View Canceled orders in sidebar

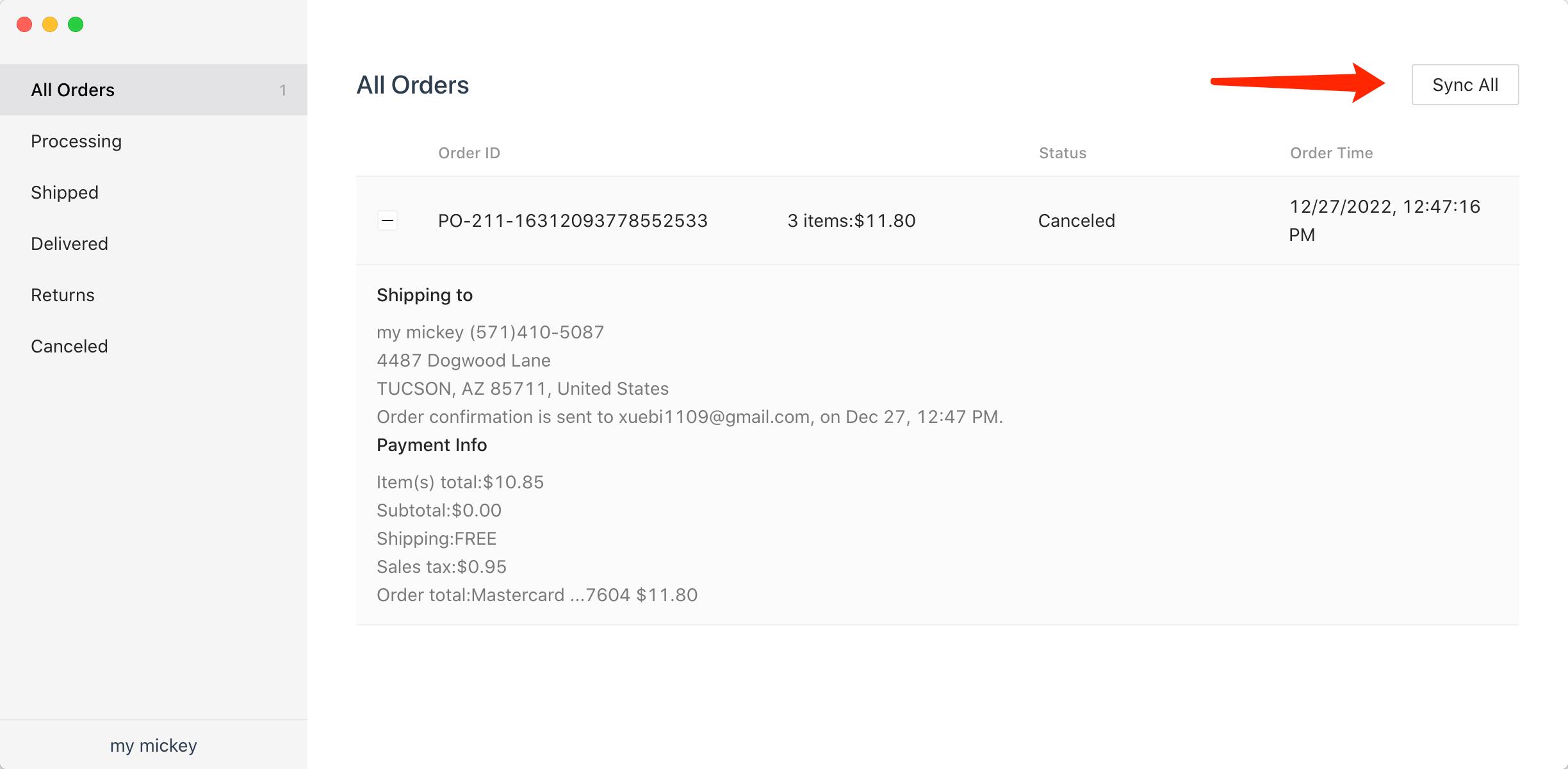69,346
